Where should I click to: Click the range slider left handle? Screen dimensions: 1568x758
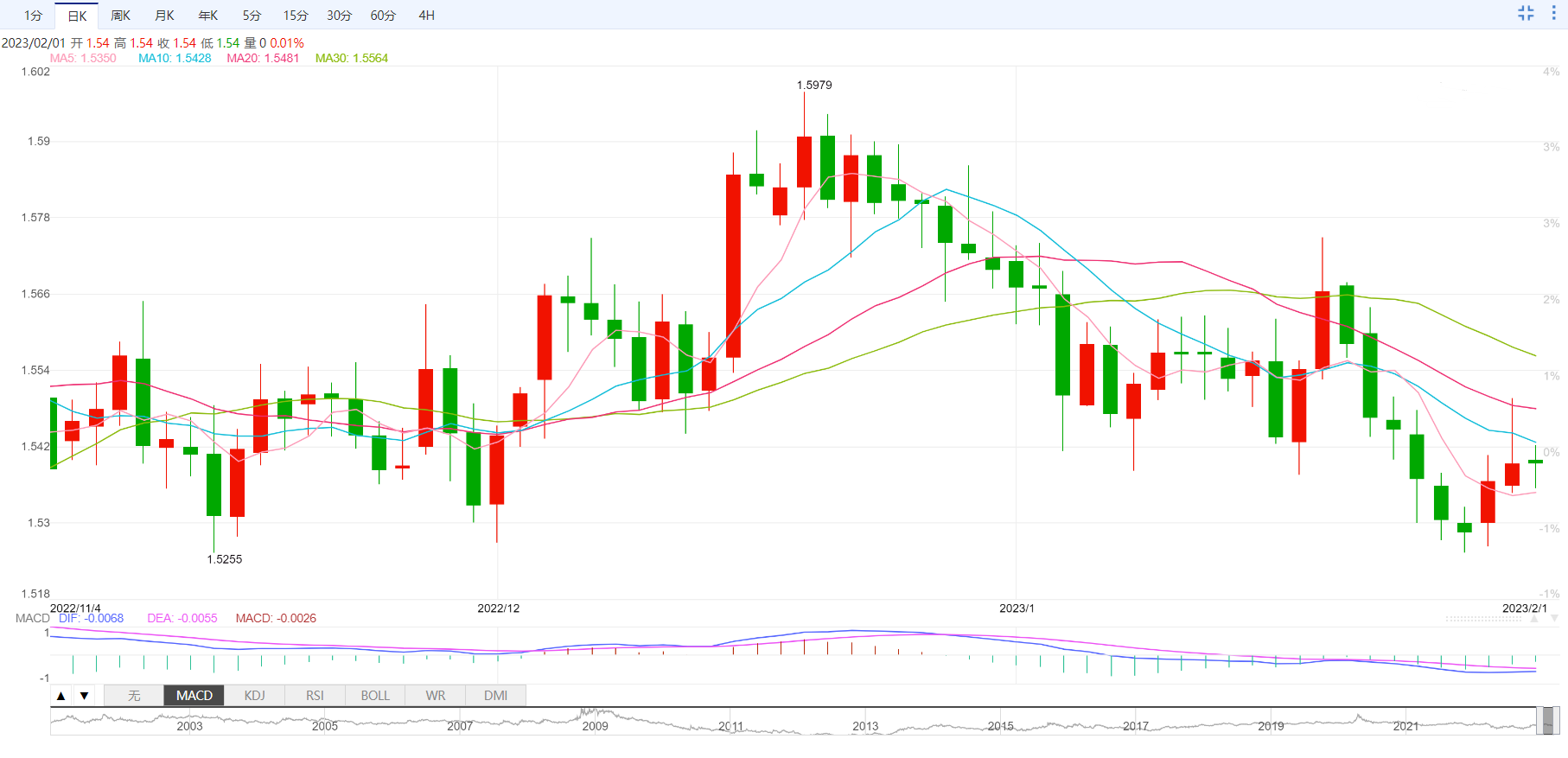[x=1539, y=721]
